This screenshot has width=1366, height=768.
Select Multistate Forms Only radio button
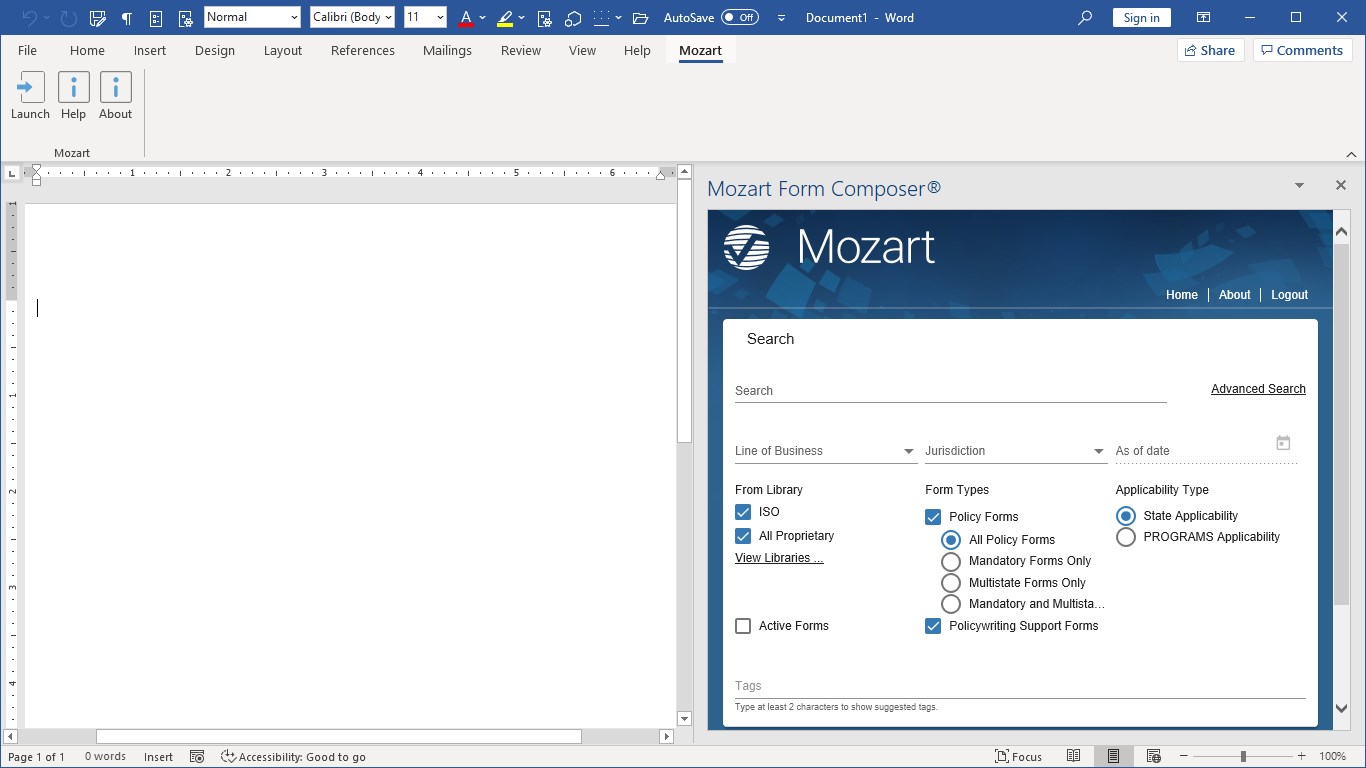951,583
